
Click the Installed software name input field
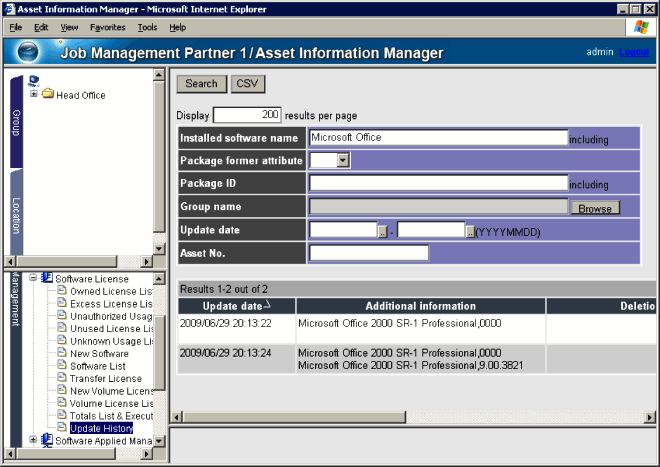(438, 138)
